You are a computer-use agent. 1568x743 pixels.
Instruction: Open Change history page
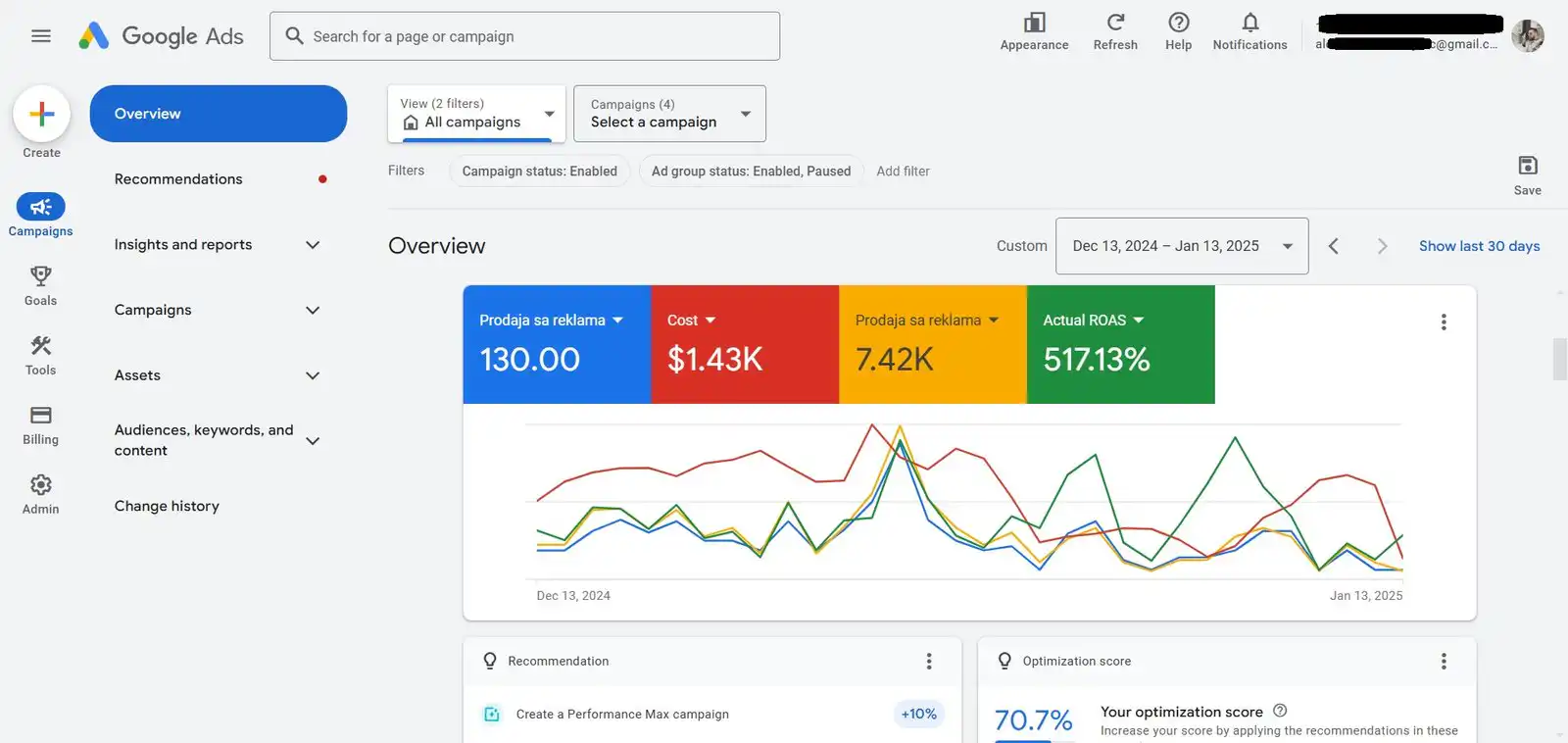(167, 506)
